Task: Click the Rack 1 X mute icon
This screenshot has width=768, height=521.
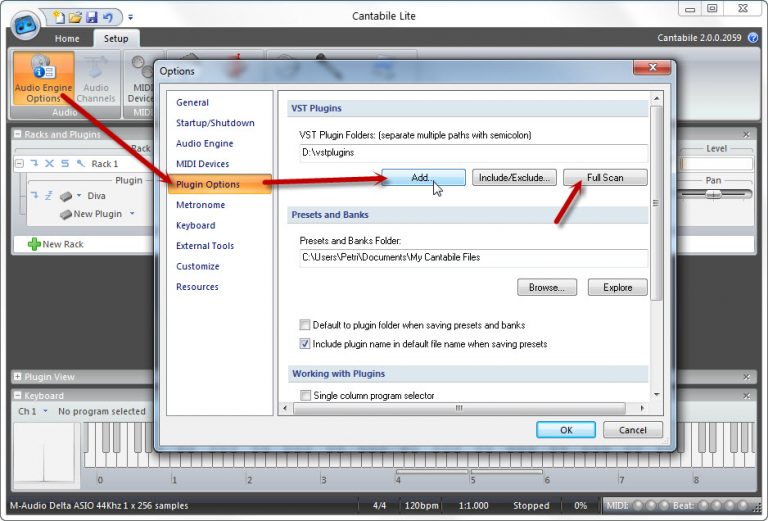Action: click(x=49, y=164)
